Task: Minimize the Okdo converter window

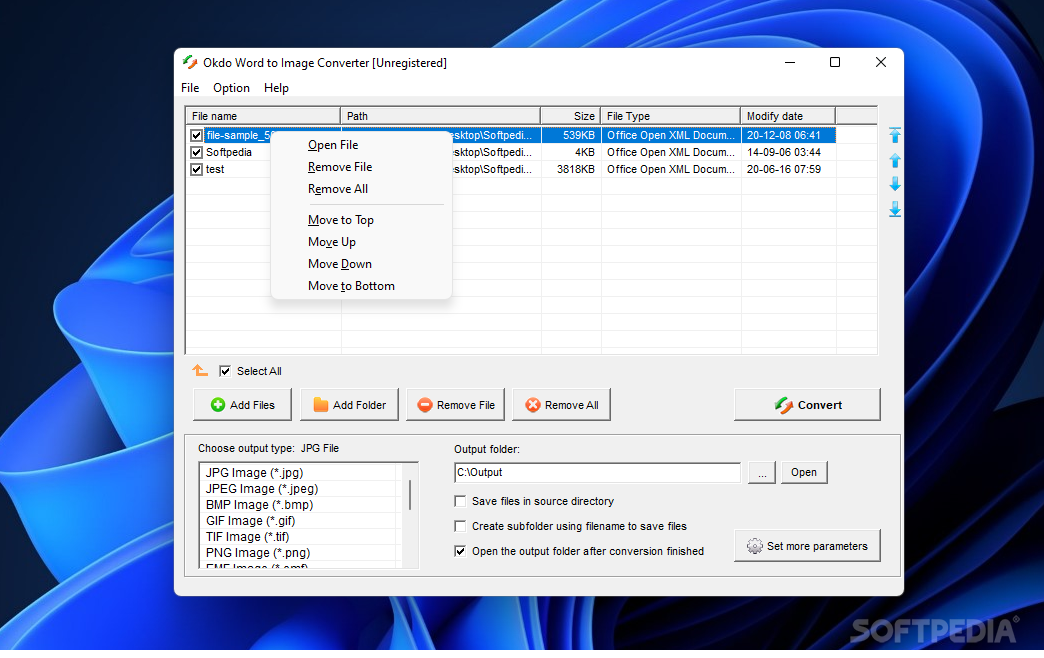Action: [790, 62]
